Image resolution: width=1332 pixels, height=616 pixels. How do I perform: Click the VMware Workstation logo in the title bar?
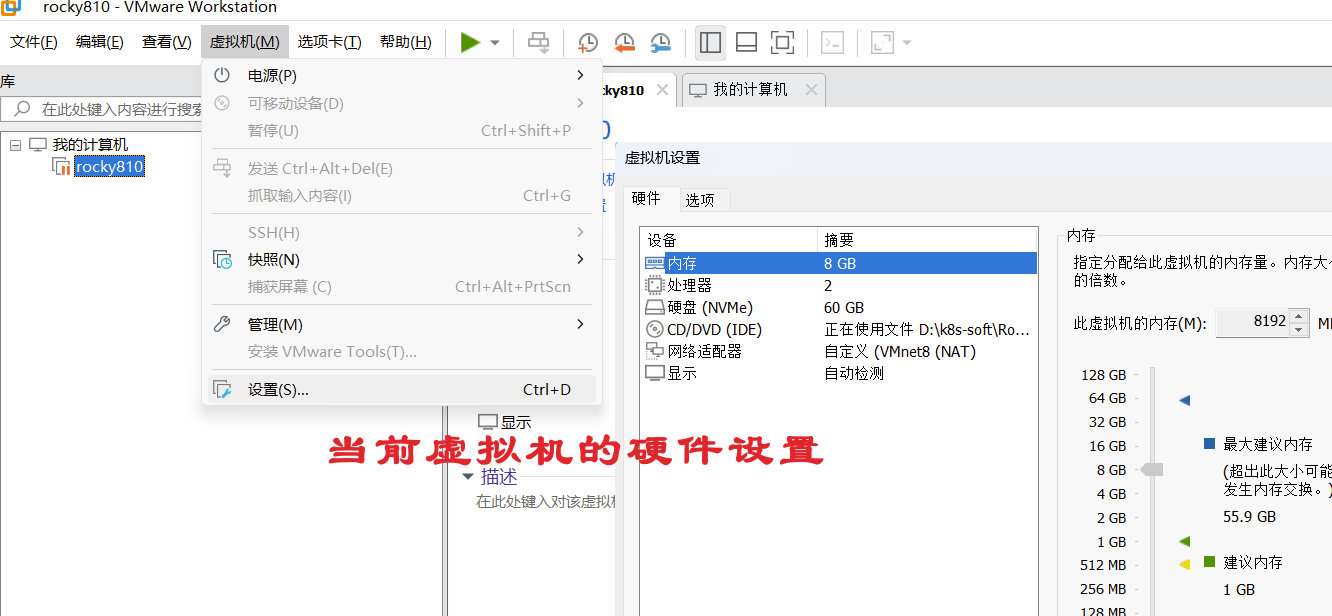(11, 7)
